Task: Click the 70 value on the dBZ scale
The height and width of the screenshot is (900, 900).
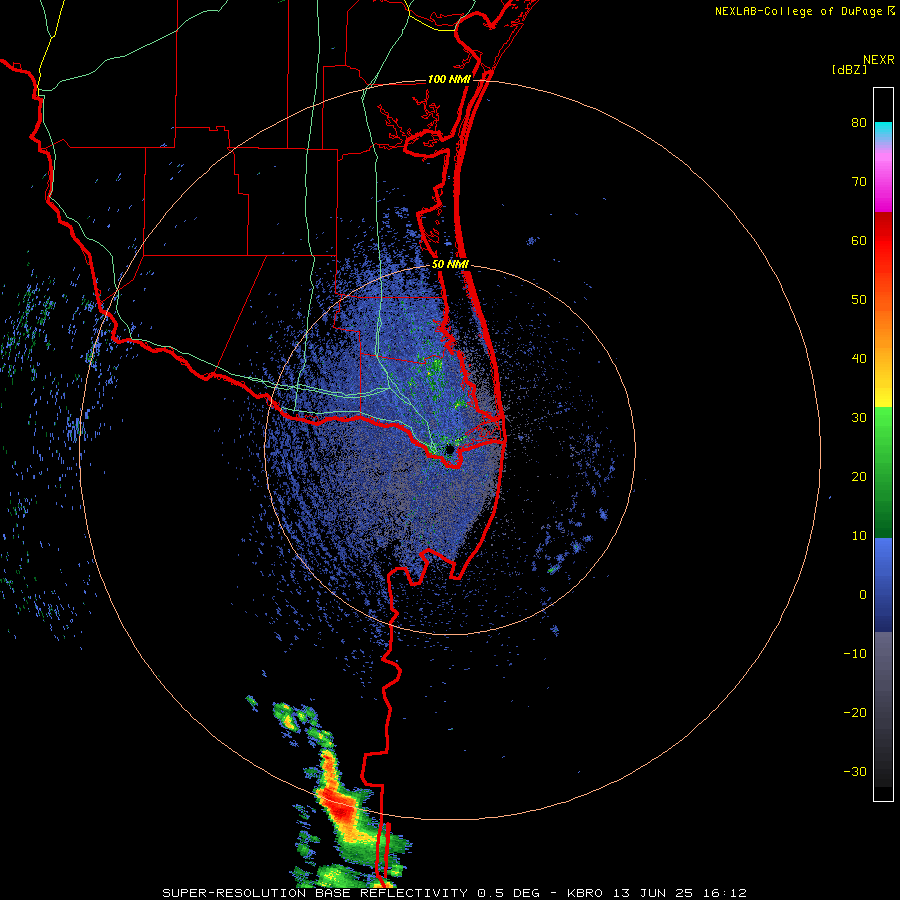Action: pos(859,182)
